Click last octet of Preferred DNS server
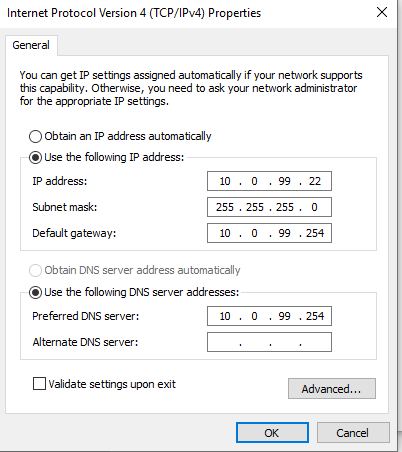 pyautogui.click(x=315, y=316)
